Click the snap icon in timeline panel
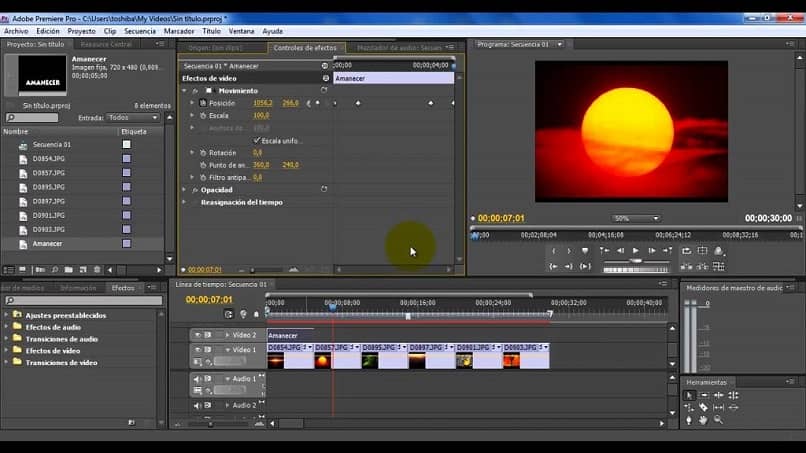806x453 pixels. pos(229,314)
